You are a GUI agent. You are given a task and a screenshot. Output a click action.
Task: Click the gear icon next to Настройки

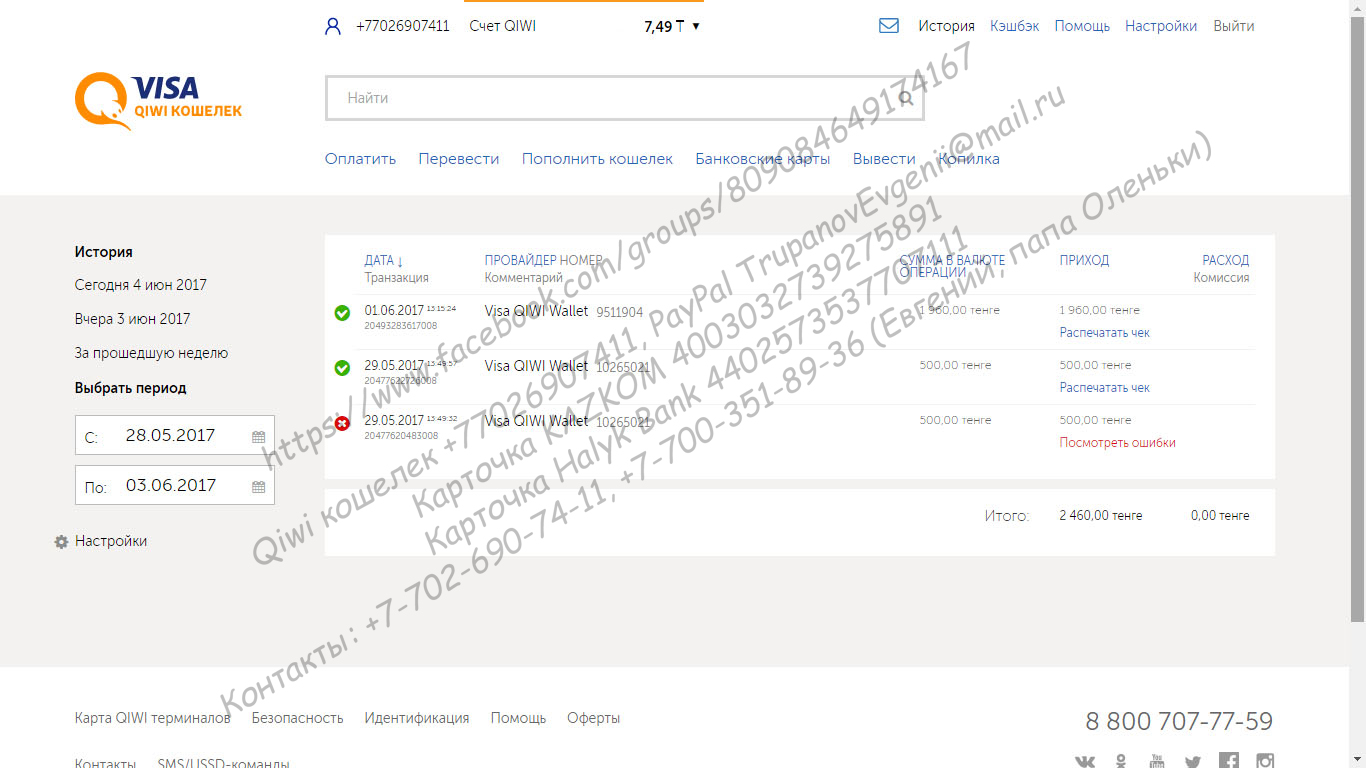tap(61, 541)
